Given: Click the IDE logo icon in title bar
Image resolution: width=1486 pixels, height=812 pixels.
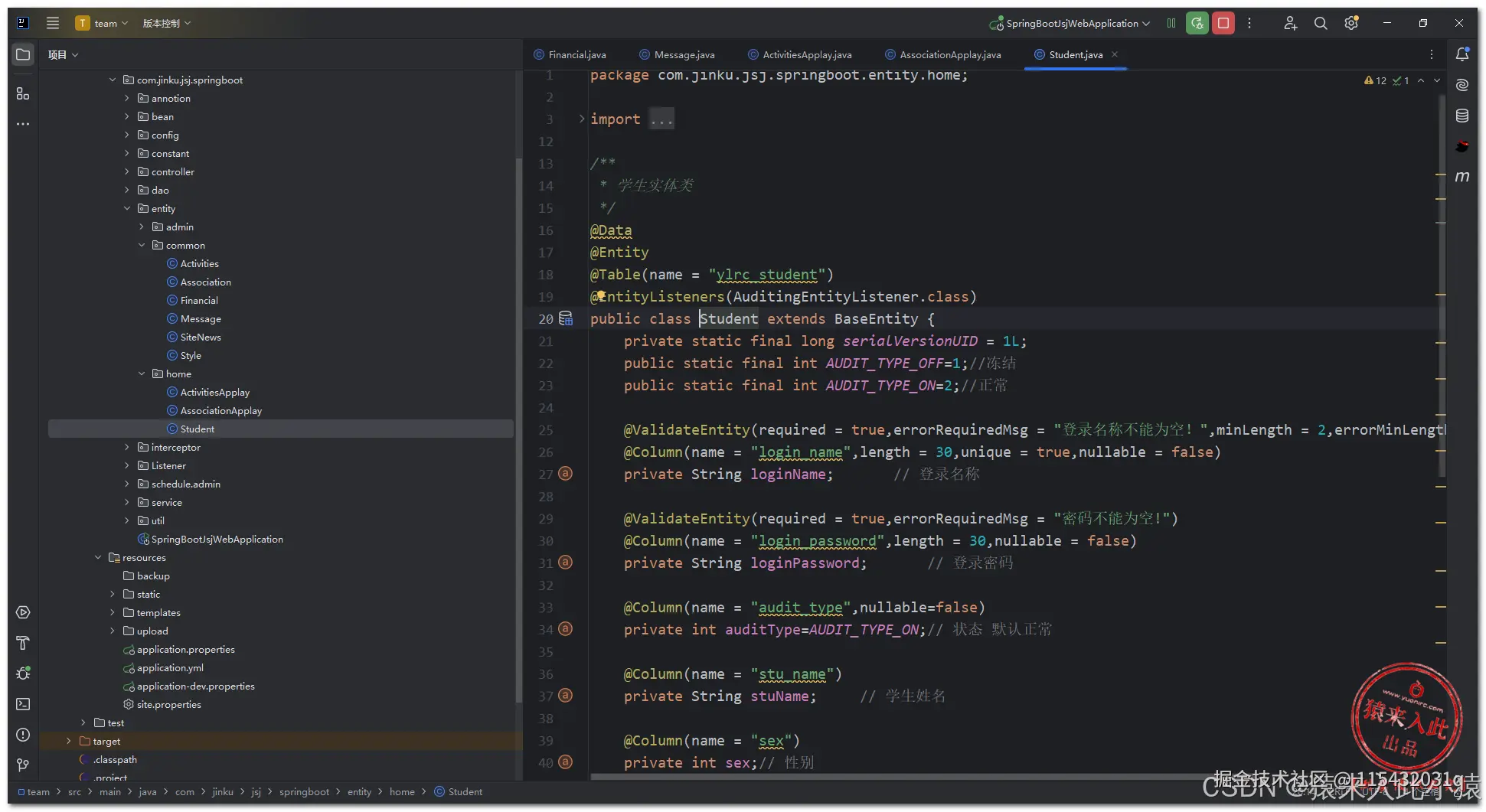Looking at the screenshot, I should pyautogui.click(x=23, y=23).
